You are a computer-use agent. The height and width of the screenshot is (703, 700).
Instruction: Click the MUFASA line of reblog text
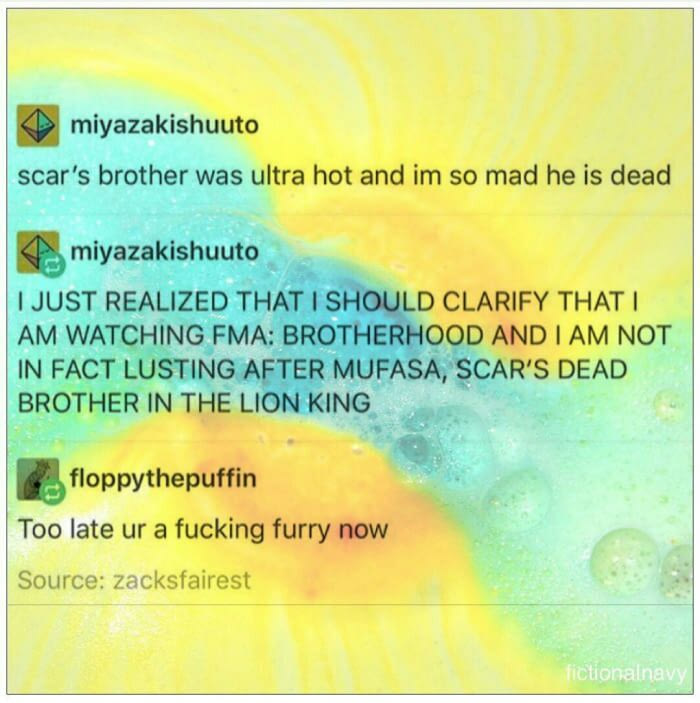(322, 369)
